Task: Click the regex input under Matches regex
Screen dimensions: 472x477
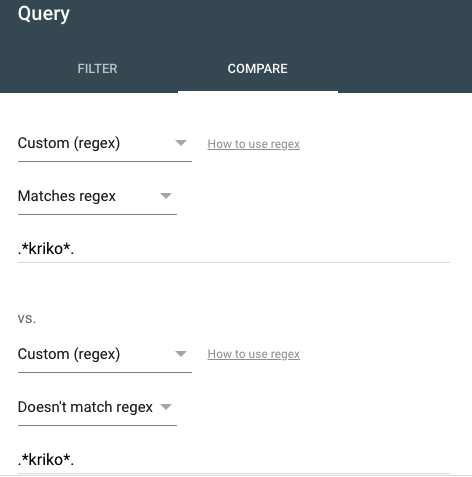Action: pyautogui.click(x=234, y=249)
